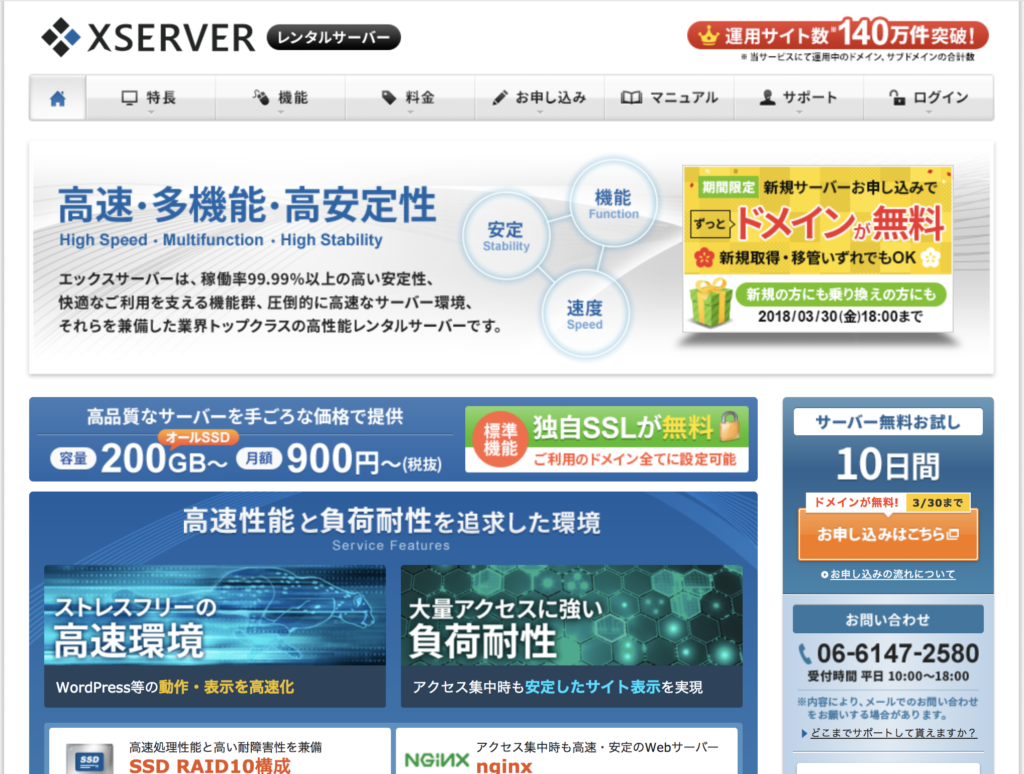Click the NGINX logo
1024x774 pixels.
tap(437, 760)
